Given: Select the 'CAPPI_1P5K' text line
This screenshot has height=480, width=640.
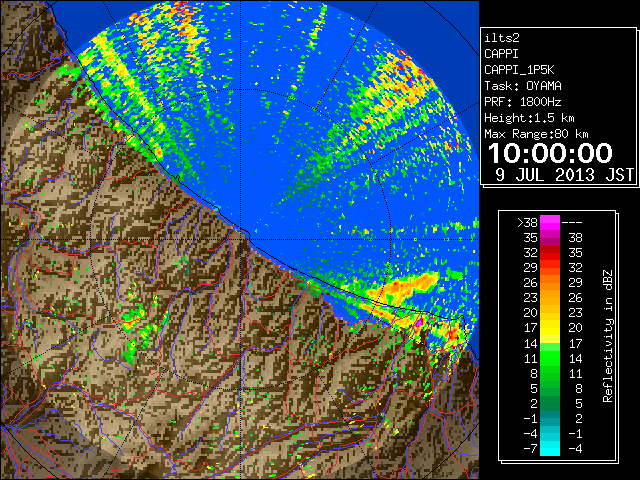Looking at the screenshot, I should 519,70.
